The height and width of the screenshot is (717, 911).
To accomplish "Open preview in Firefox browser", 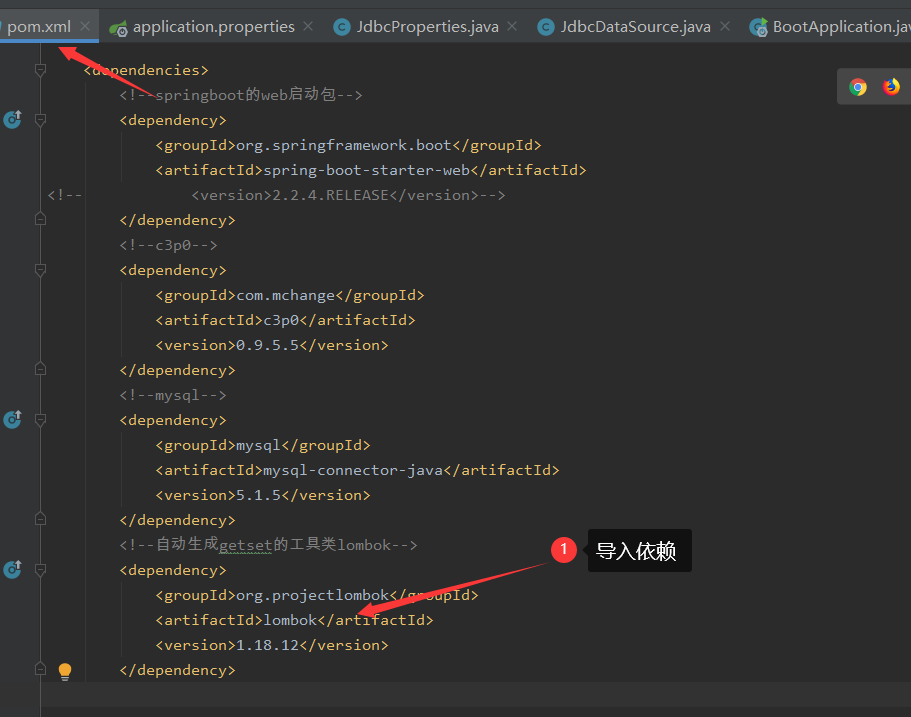I will [x=891, y=87].
